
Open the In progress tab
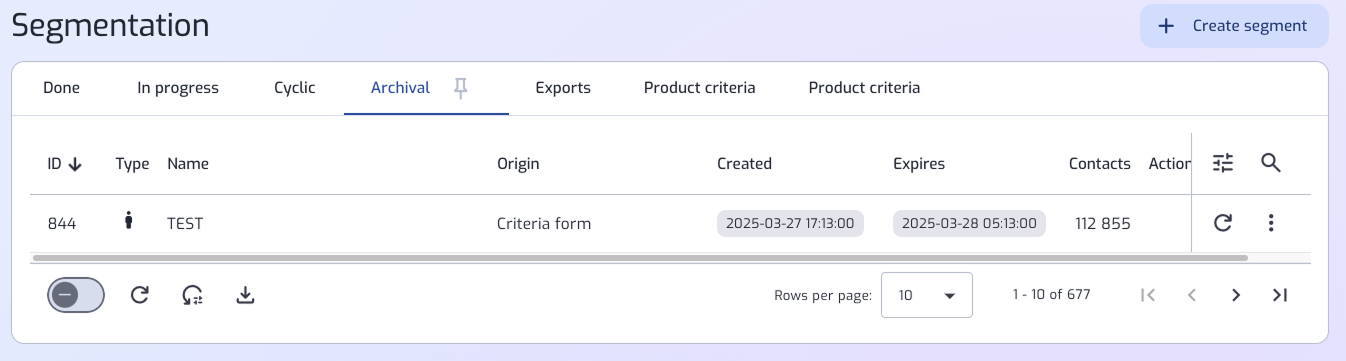[x=178, y=88]
